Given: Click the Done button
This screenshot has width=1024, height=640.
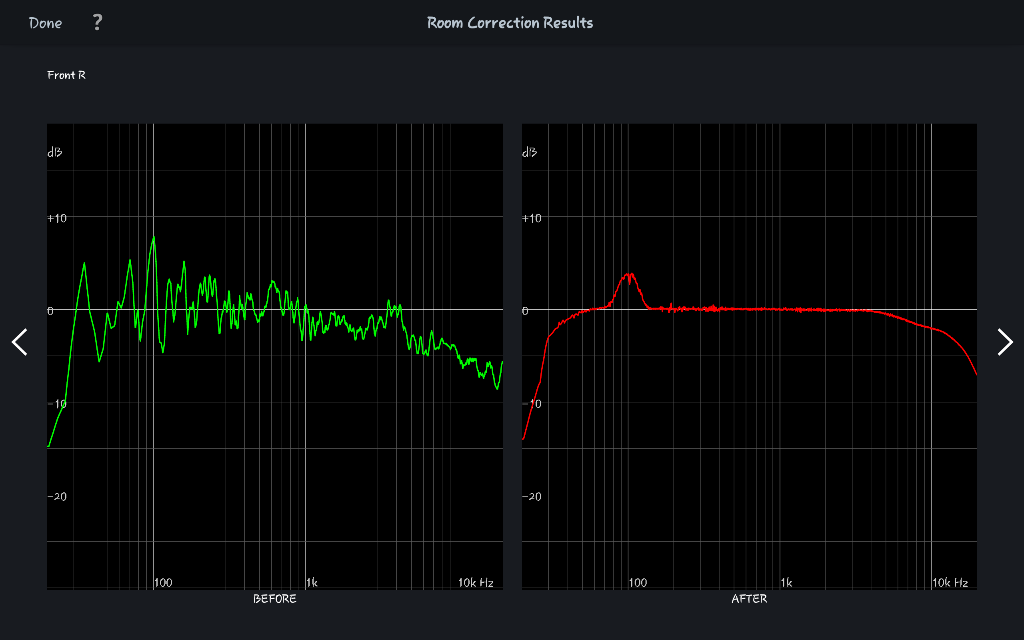Looking at the screenshot, I should (x=45, y=23).
